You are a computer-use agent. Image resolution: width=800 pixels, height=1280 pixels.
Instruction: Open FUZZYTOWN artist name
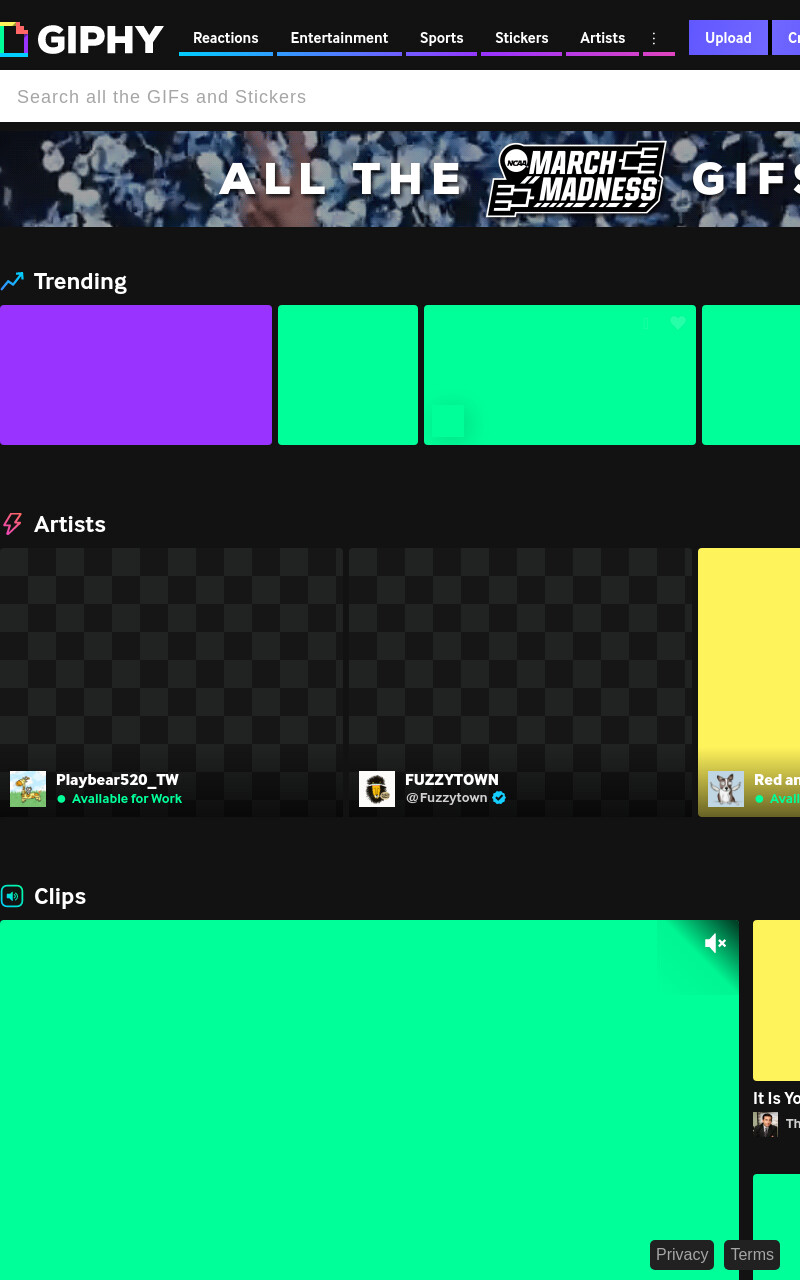click(x=452, y=780)
